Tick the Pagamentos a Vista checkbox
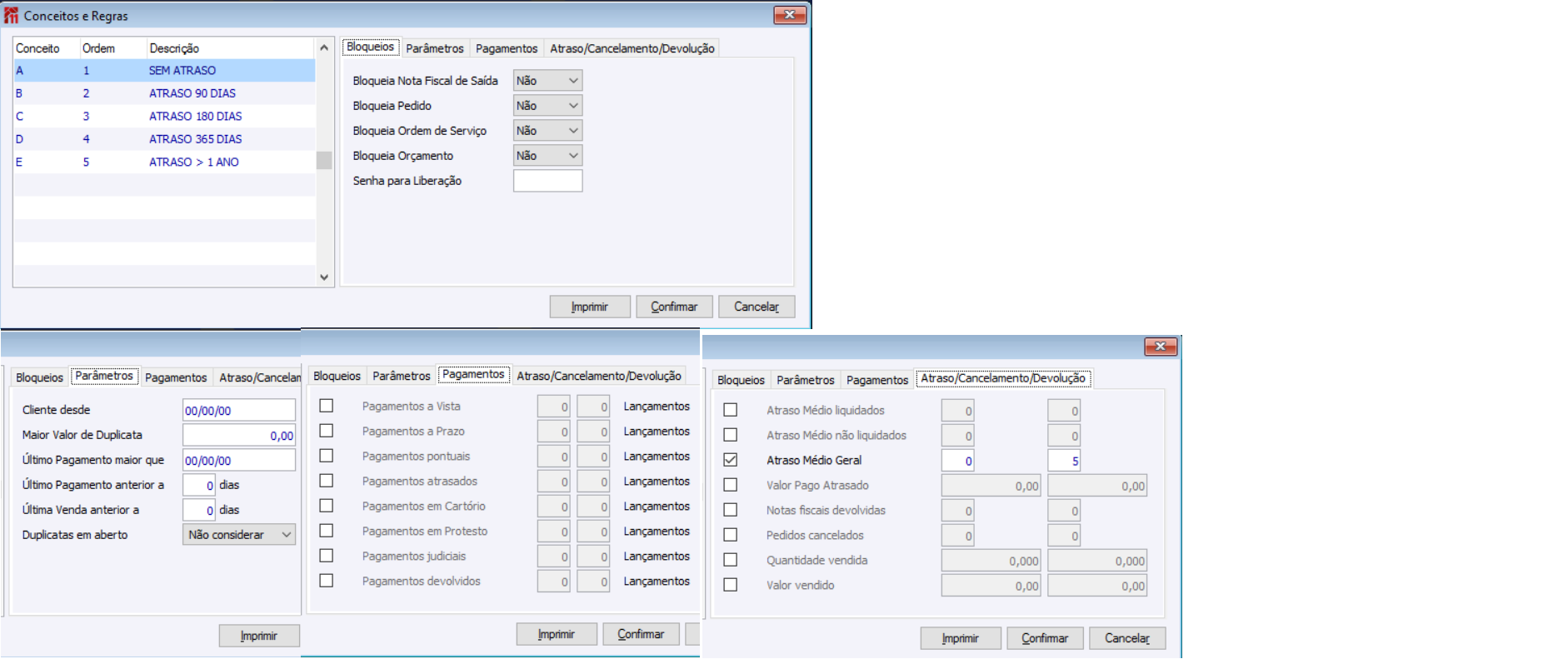 (327, 406)
